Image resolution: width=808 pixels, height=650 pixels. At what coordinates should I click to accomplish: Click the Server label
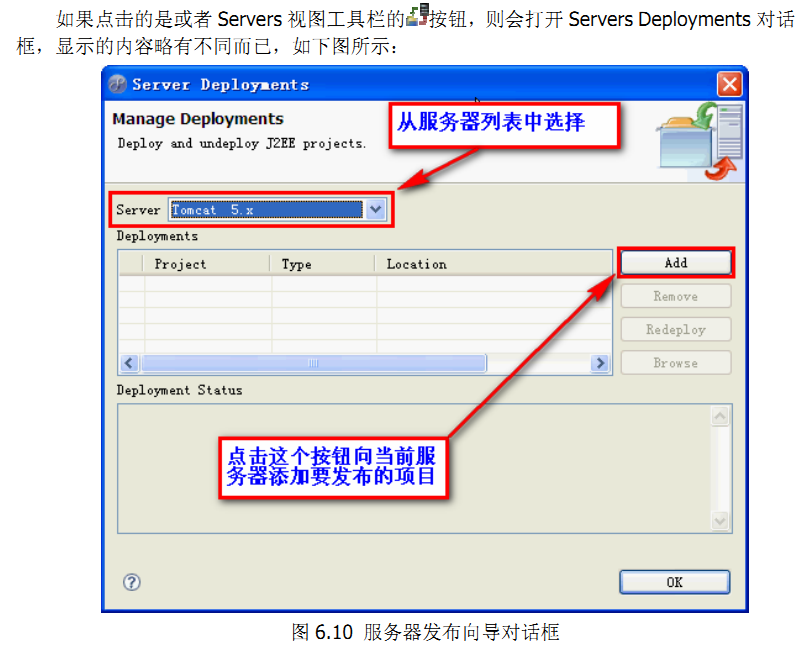click(x=138, y=210)
